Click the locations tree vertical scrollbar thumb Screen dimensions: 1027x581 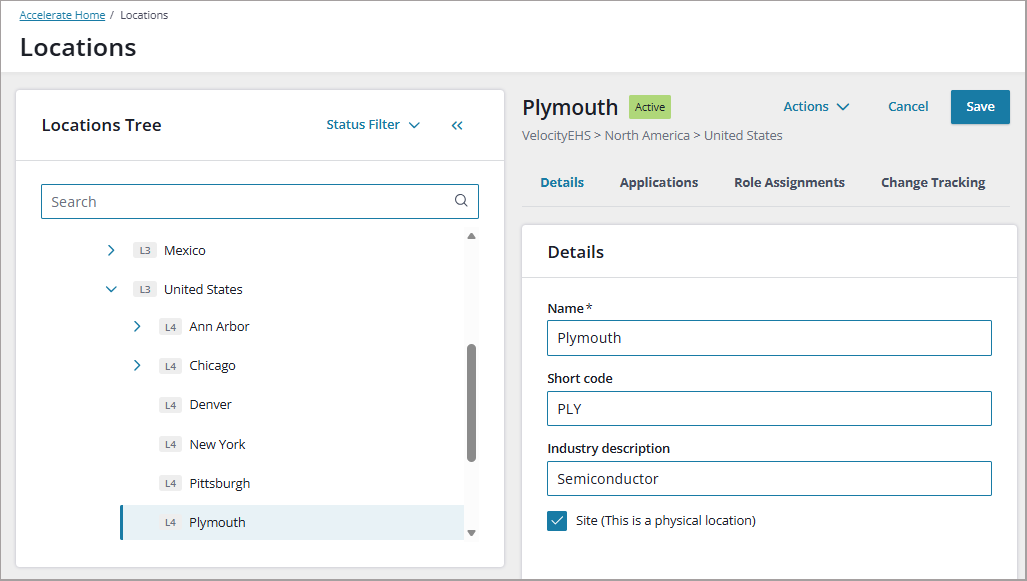[471, 403]
